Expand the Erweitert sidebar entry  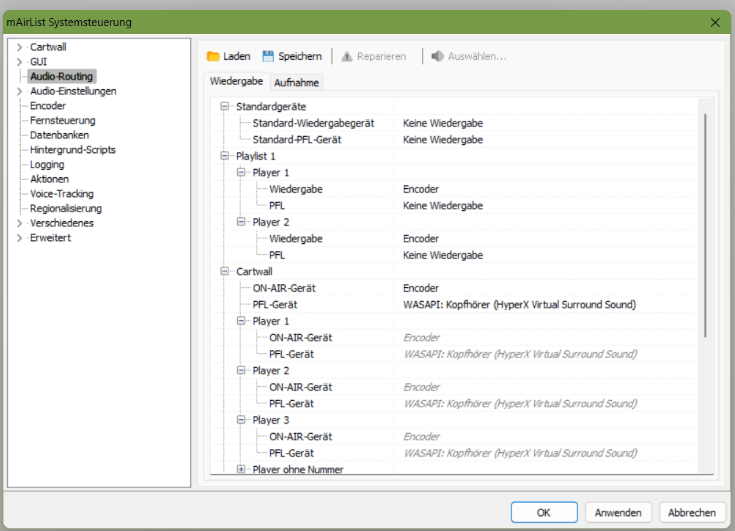19,238
